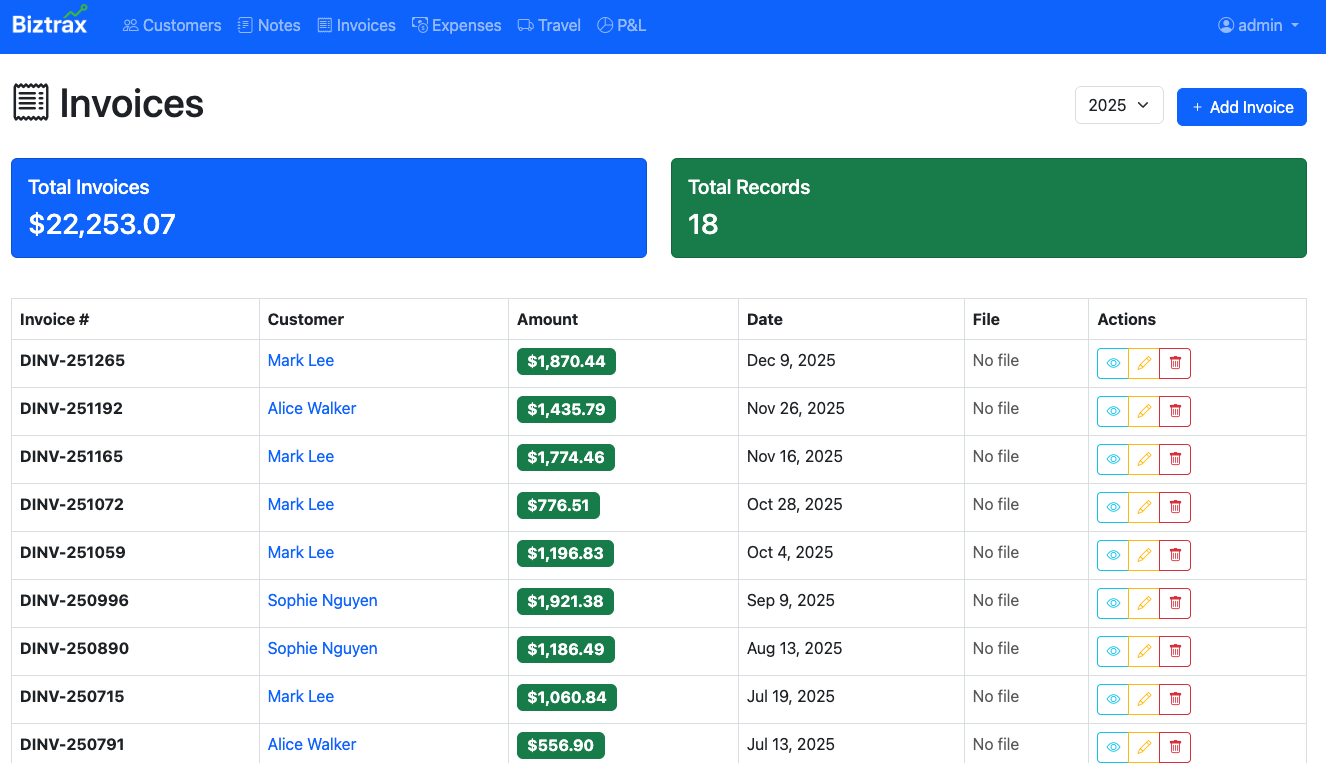This screenshot has width=1326, height=763.
Task: Delete invoice DINV-250996 using the trash icon
Action: pyautogui.click(x=1175, y=603)
